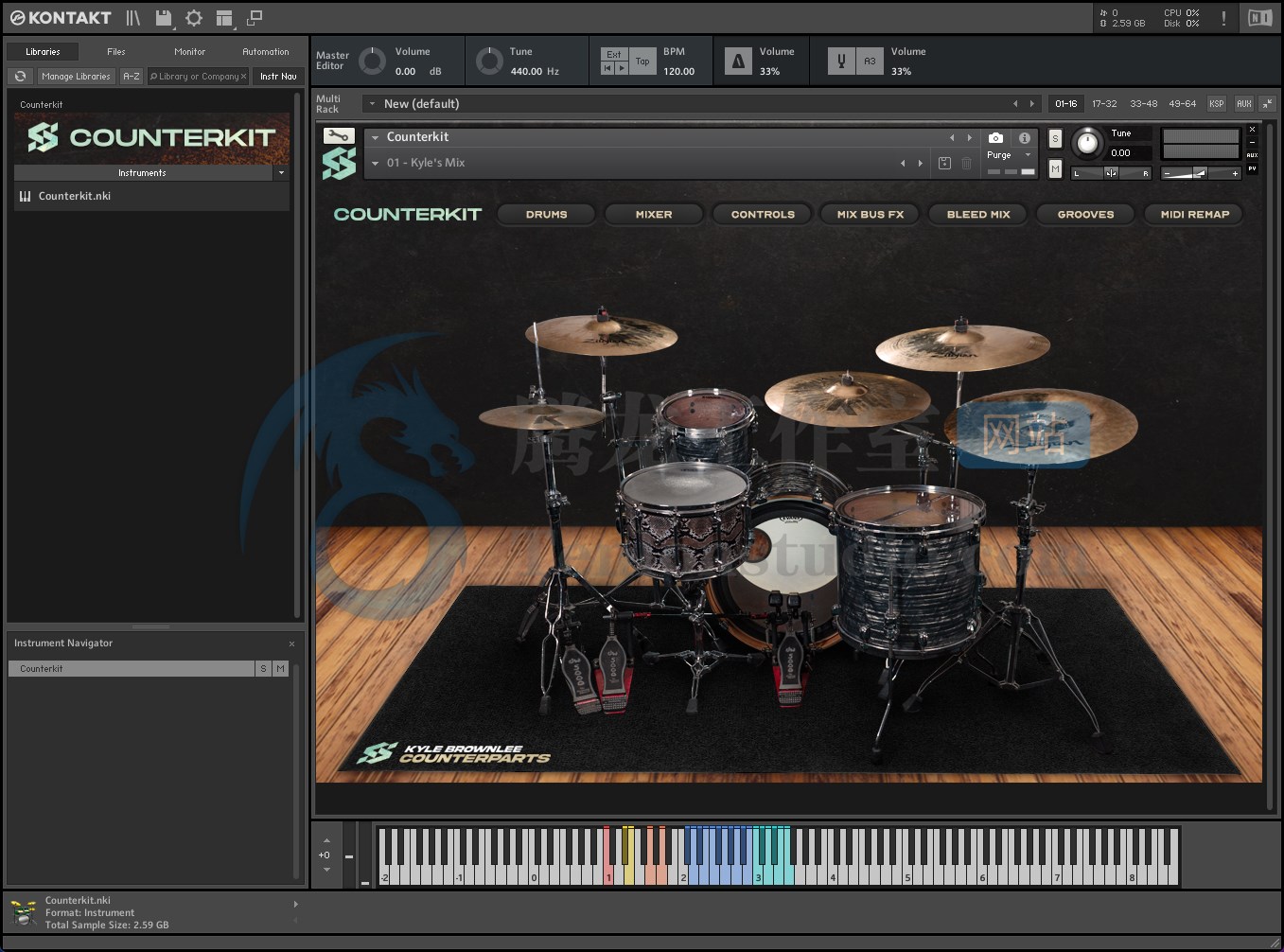1284x952 pixels.
Task: Click the tuning fork reference tone icon
Action: tap(841, 62)
